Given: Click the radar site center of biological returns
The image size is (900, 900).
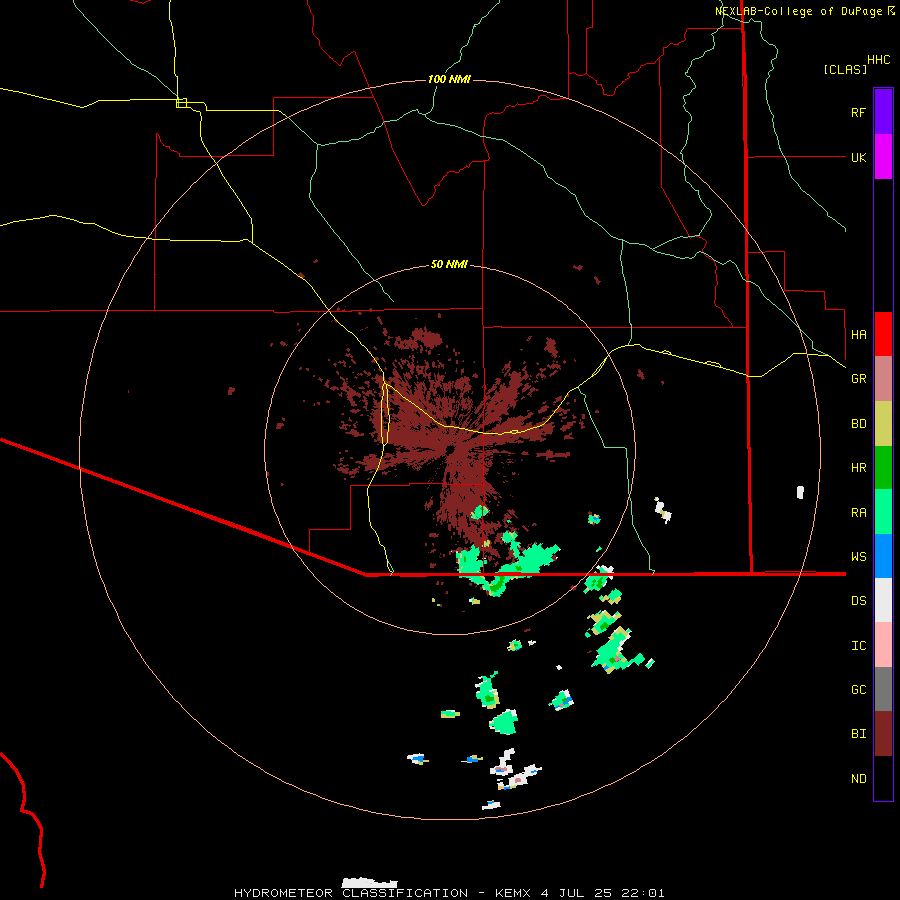Looking at the screenshot, I should tap(451, 449).
